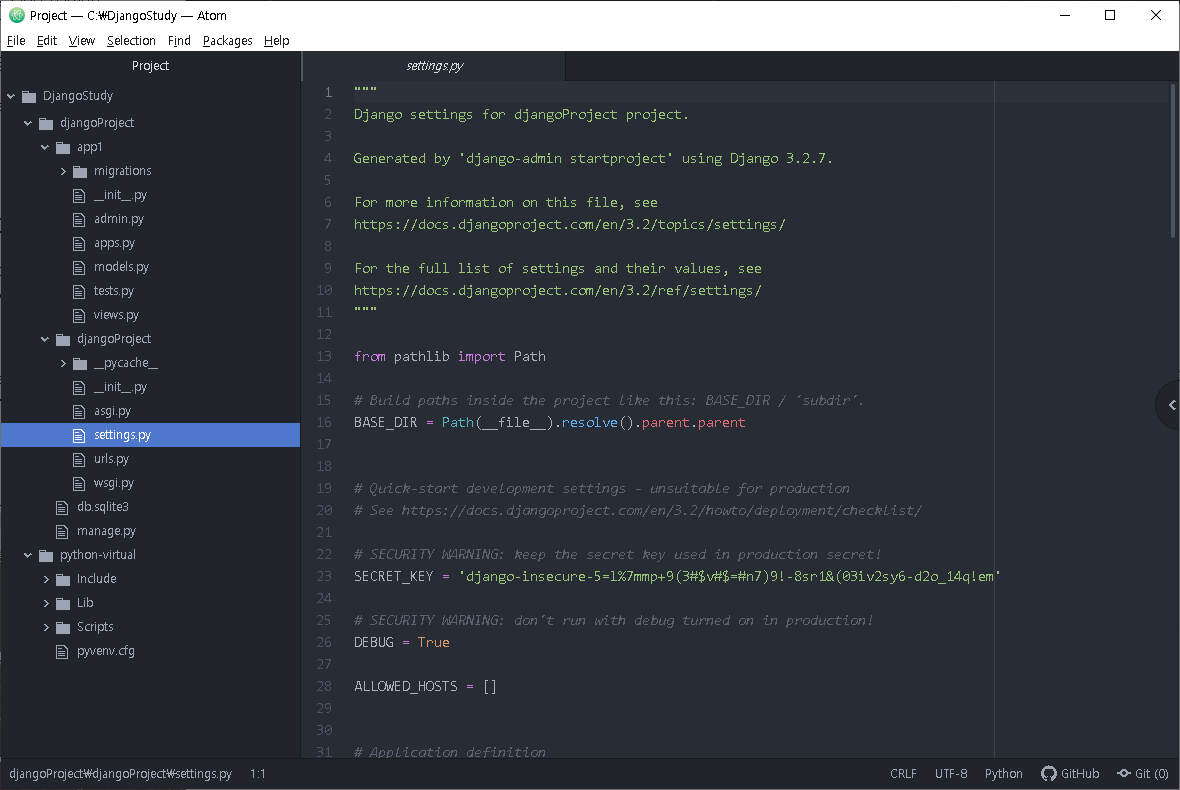Image resolution: width=1180 pixels, height=790 pixels.
Task: Collapse the first-level djangoProject folder chevron
Action: pos(28,123)
